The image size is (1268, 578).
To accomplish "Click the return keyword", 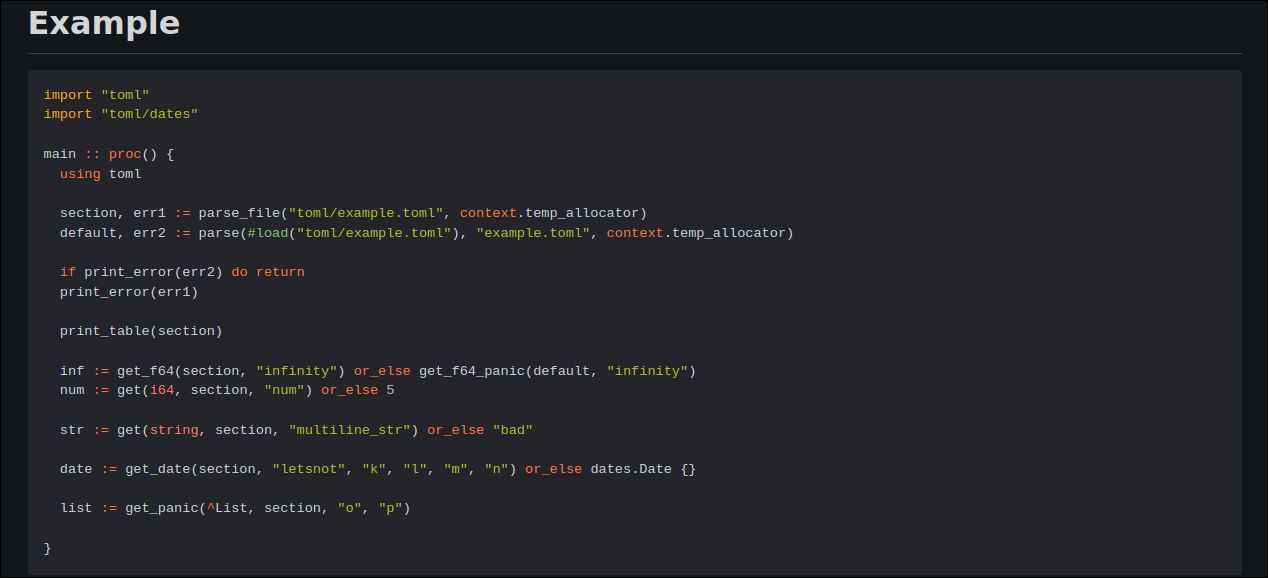I will point(280,272).
